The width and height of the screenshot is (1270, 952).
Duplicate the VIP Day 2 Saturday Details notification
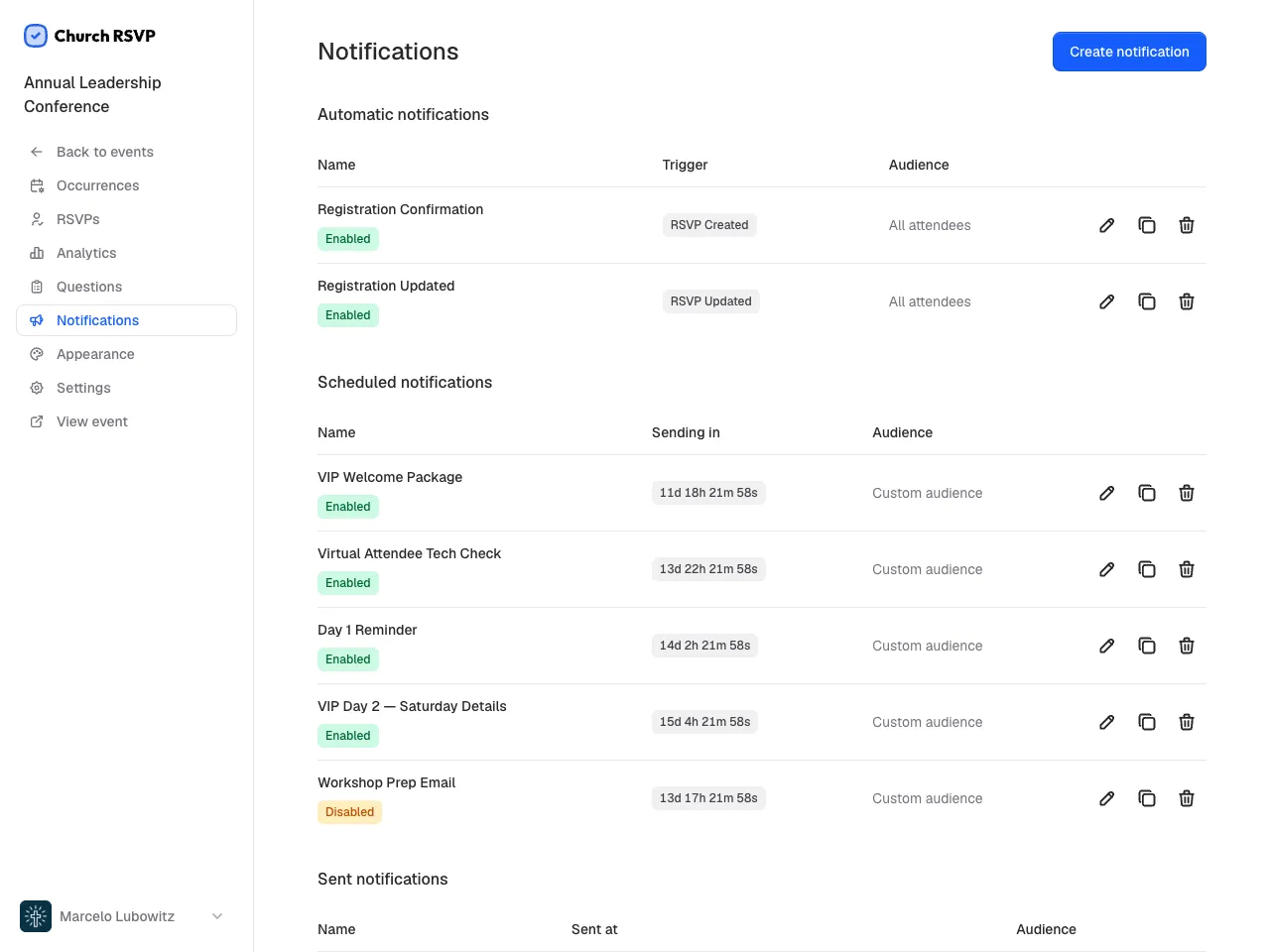point(1147,722)
